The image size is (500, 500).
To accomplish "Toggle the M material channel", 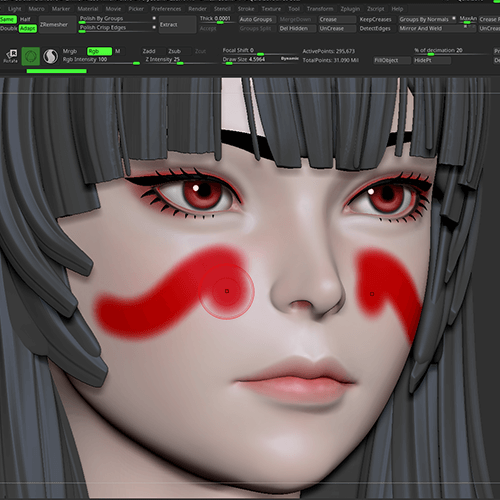I will pos(118,51).
